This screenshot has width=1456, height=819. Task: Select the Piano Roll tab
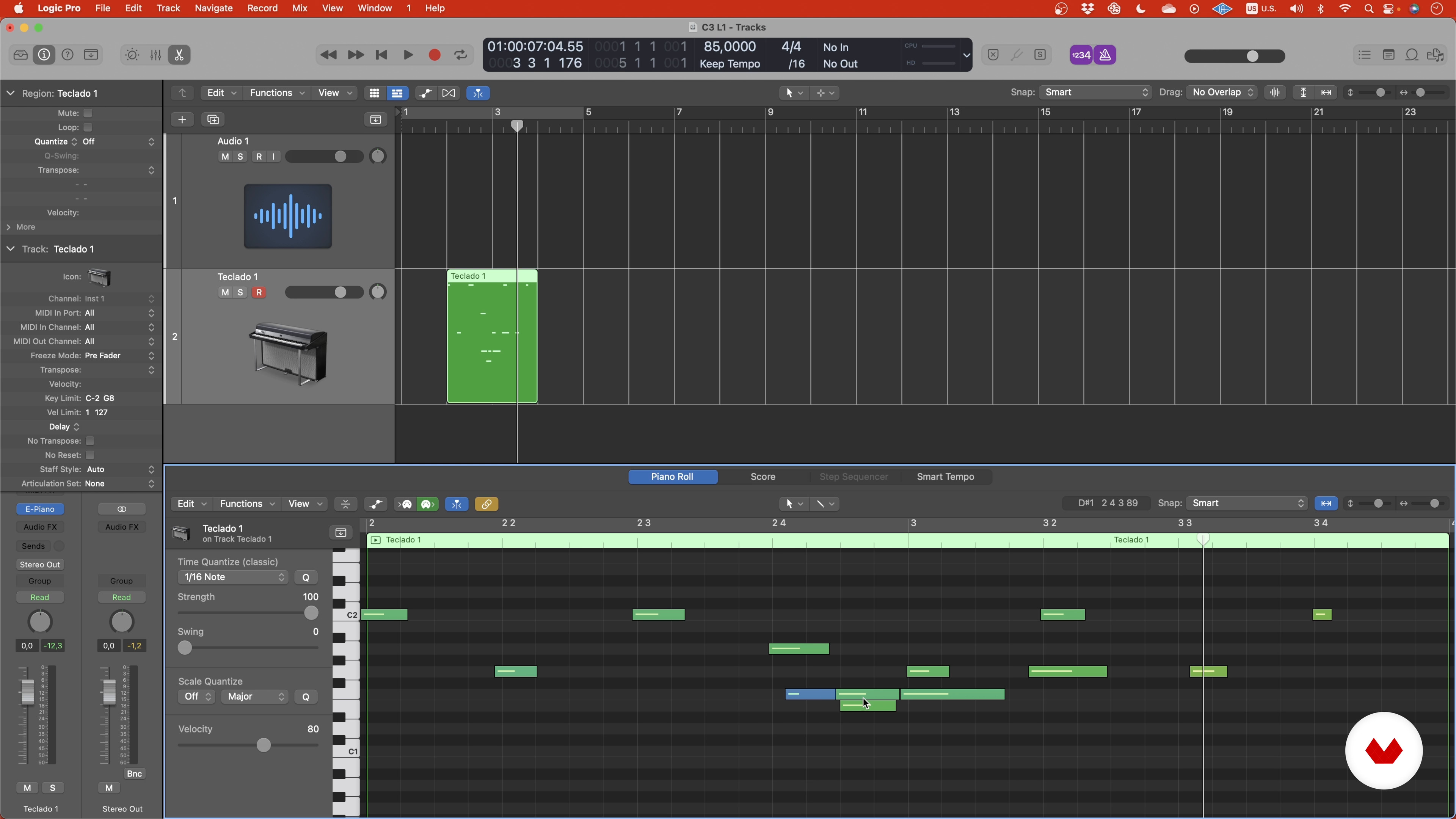tap(672, 477)
